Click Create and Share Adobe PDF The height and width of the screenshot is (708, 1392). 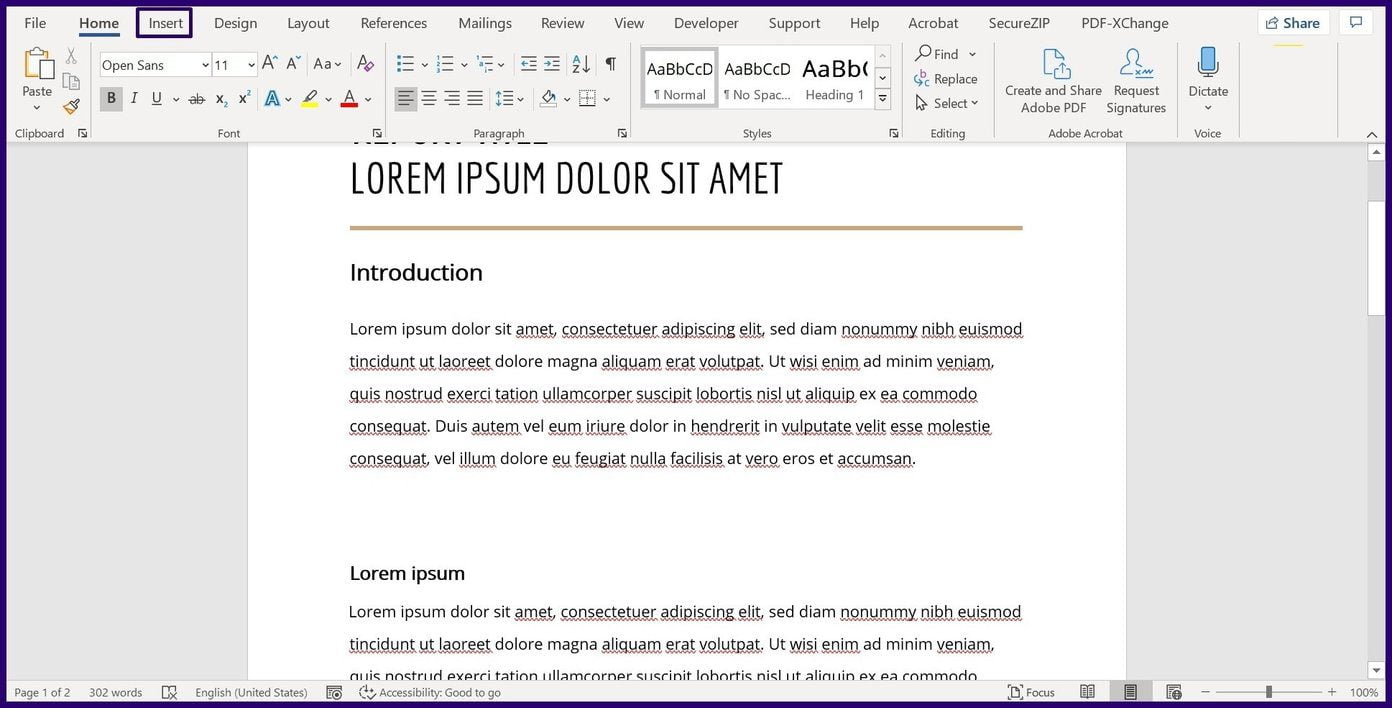(1051, 80)
